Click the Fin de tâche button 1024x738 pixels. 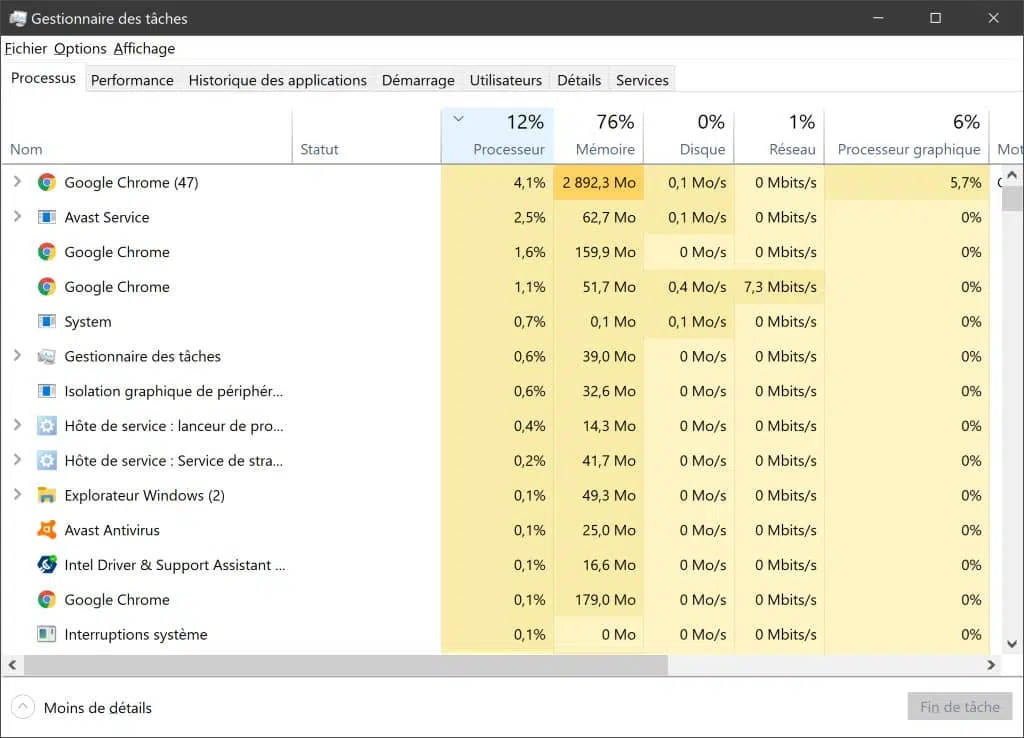(959, 707)
